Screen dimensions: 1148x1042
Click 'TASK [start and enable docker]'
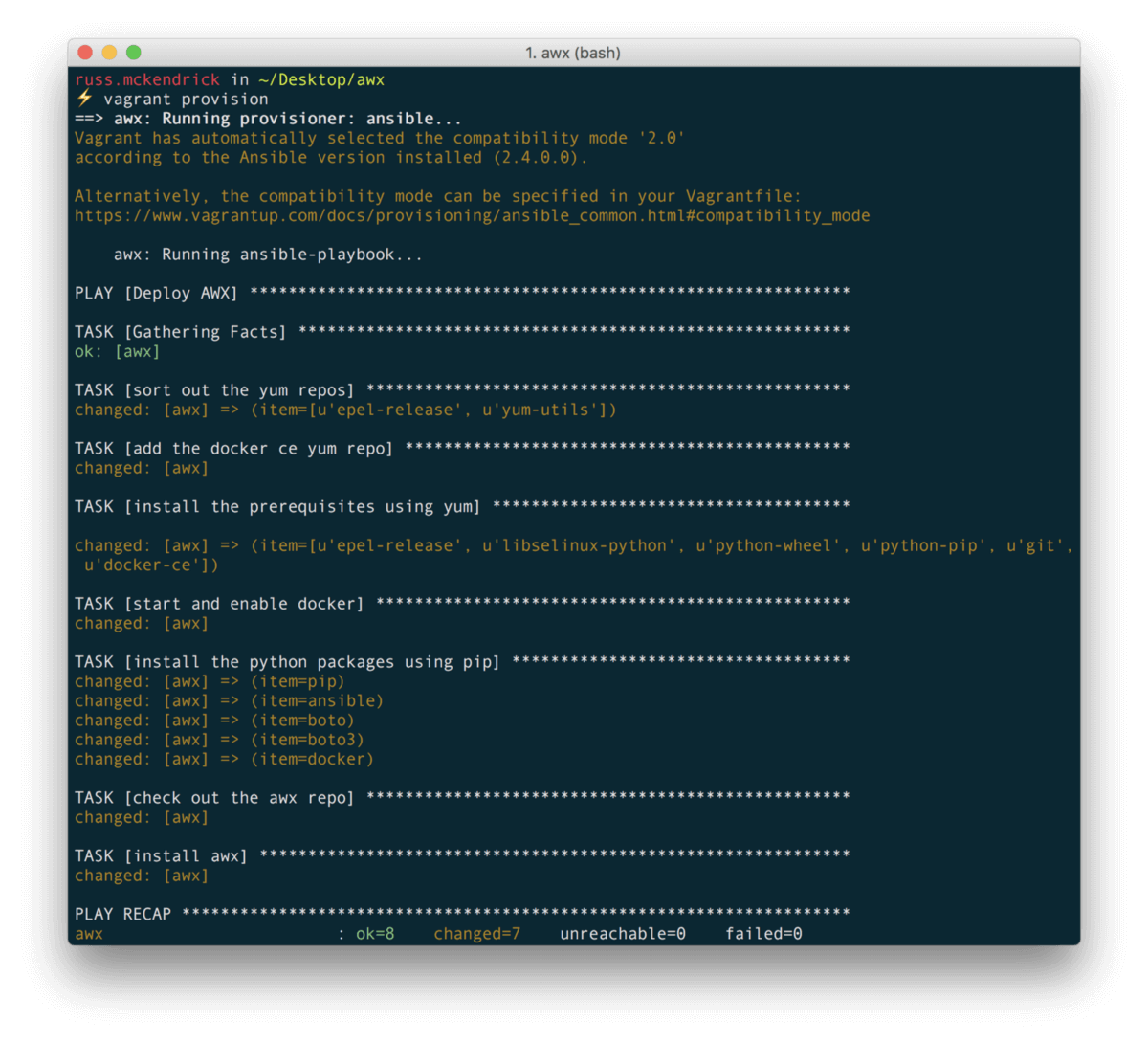tap(219, 604)
